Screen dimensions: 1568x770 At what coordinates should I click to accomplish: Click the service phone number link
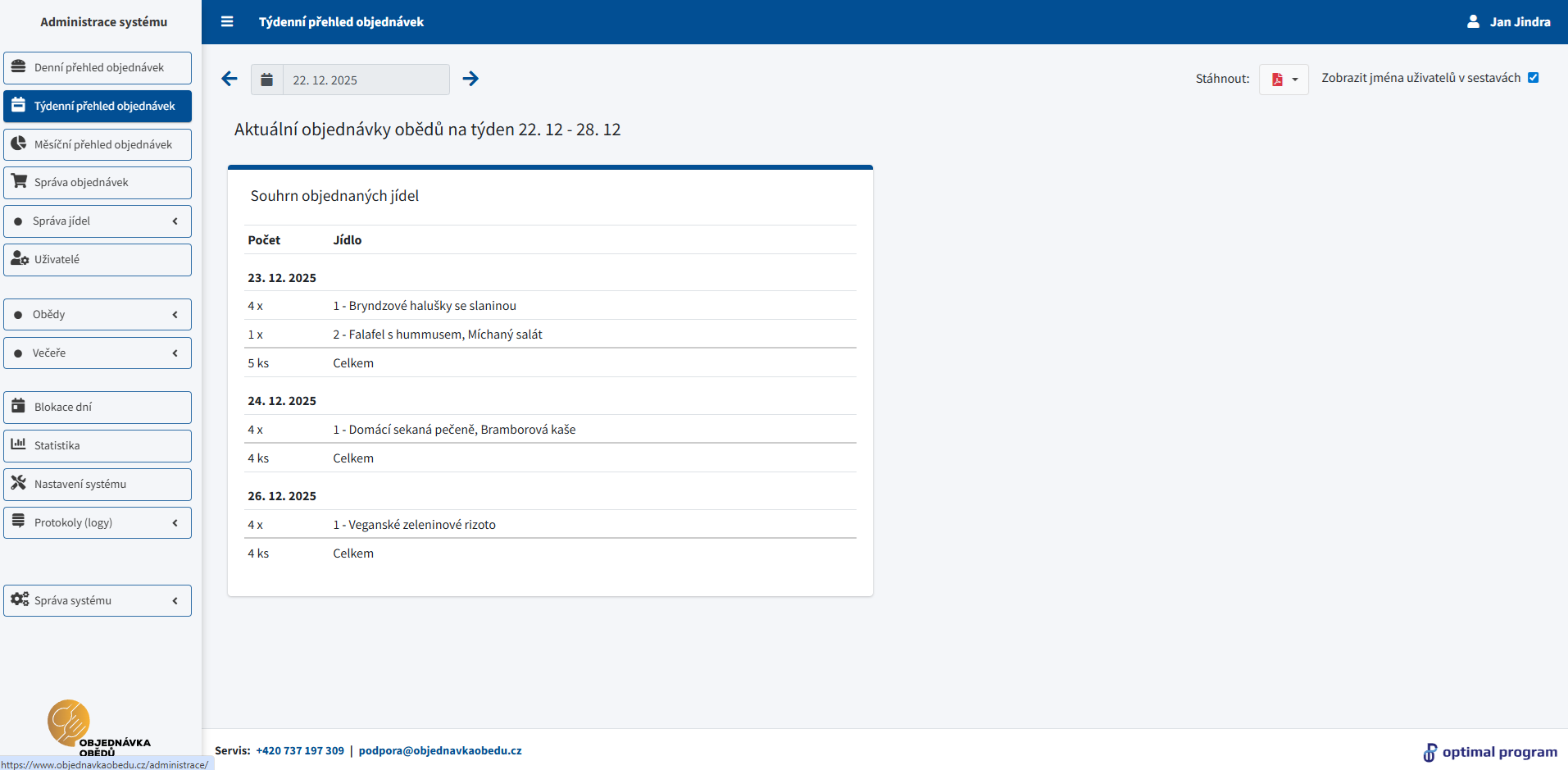[300, 750]
